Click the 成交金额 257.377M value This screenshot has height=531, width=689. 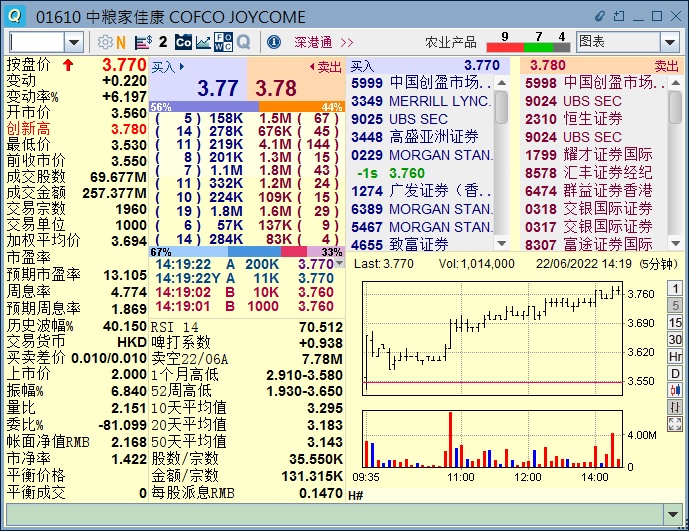114,193
